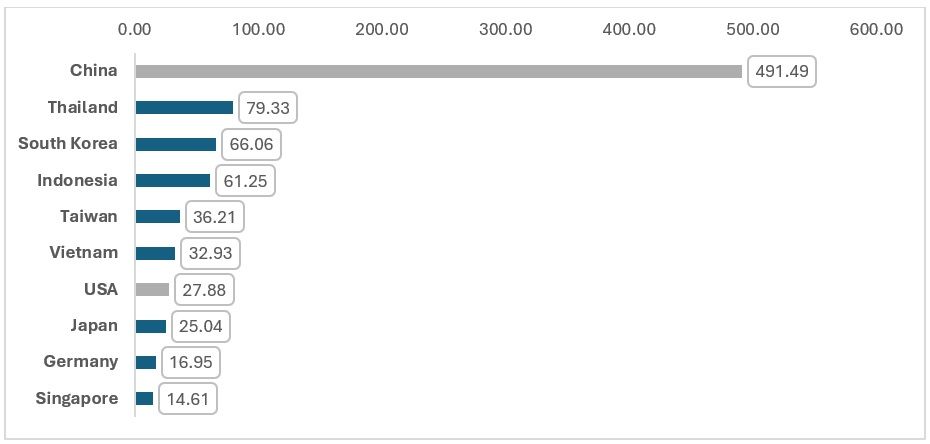Image resolution: width=930 pixels, height=444 pixels.
Task: Click the Vietnam bar
Action: [x=155, y=253]
